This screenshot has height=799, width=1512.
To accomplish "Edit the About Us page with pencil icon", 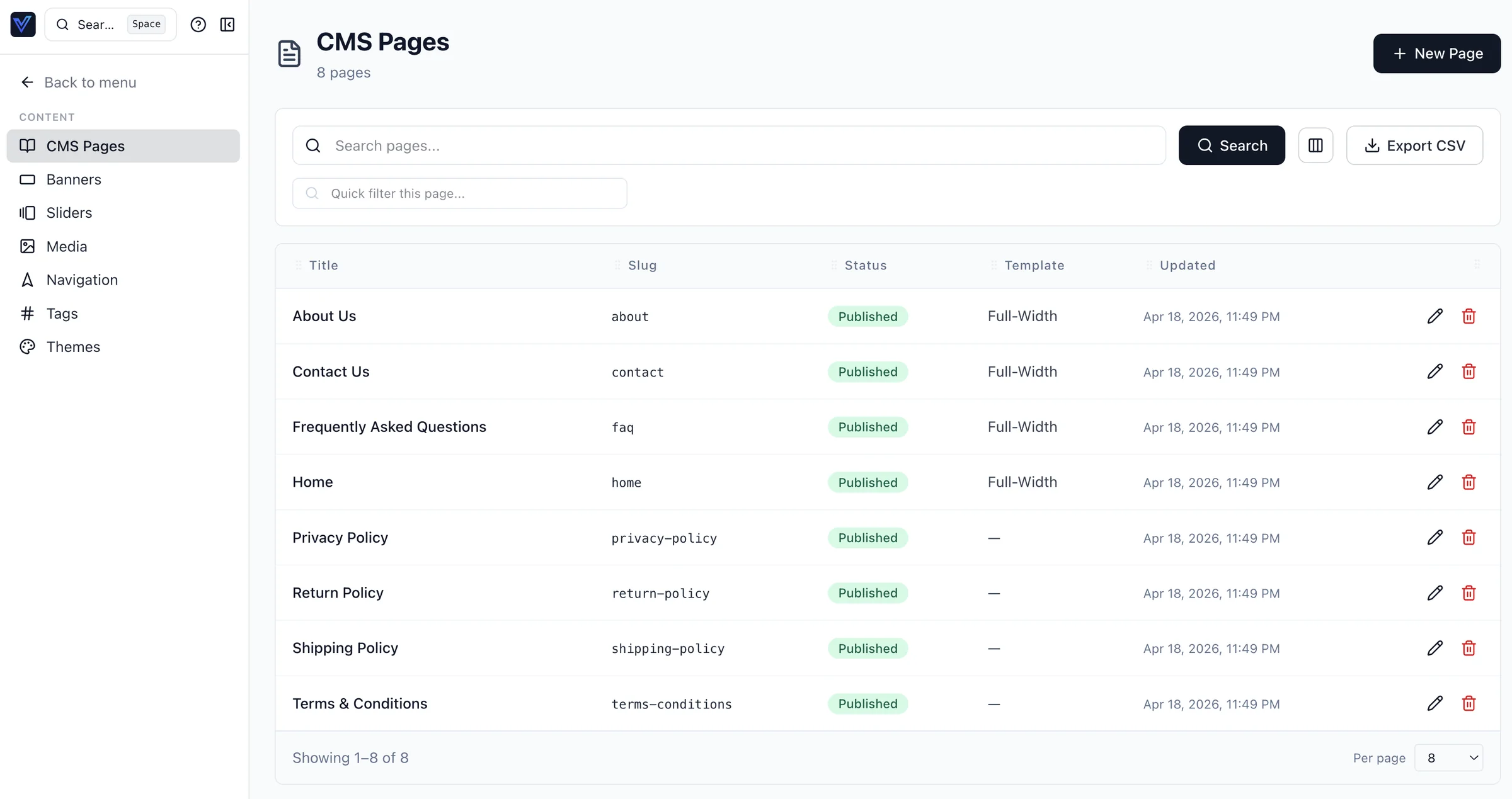I will pyautogui.click(x=1435, y=316).
